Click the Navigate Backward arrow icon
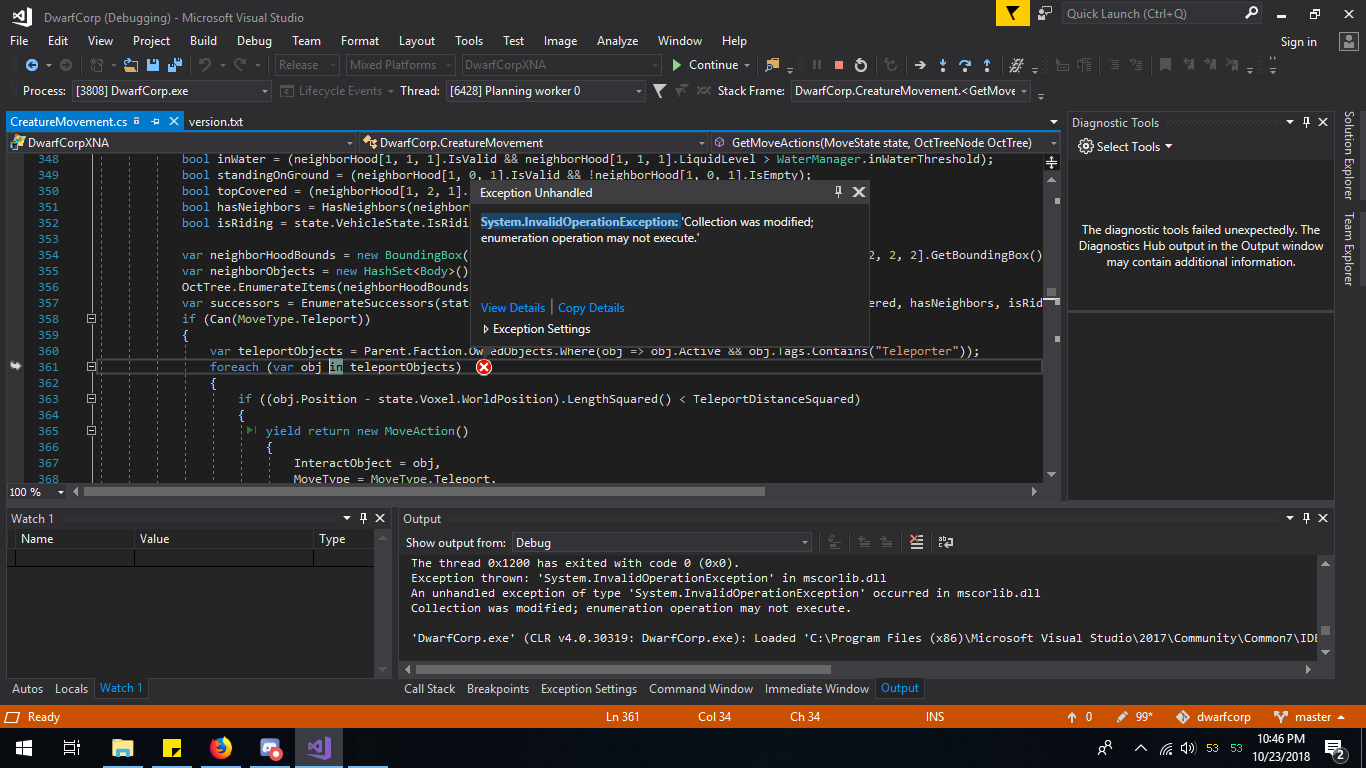The height and width of the screenshot is (768, 1366). coord(31,65)
